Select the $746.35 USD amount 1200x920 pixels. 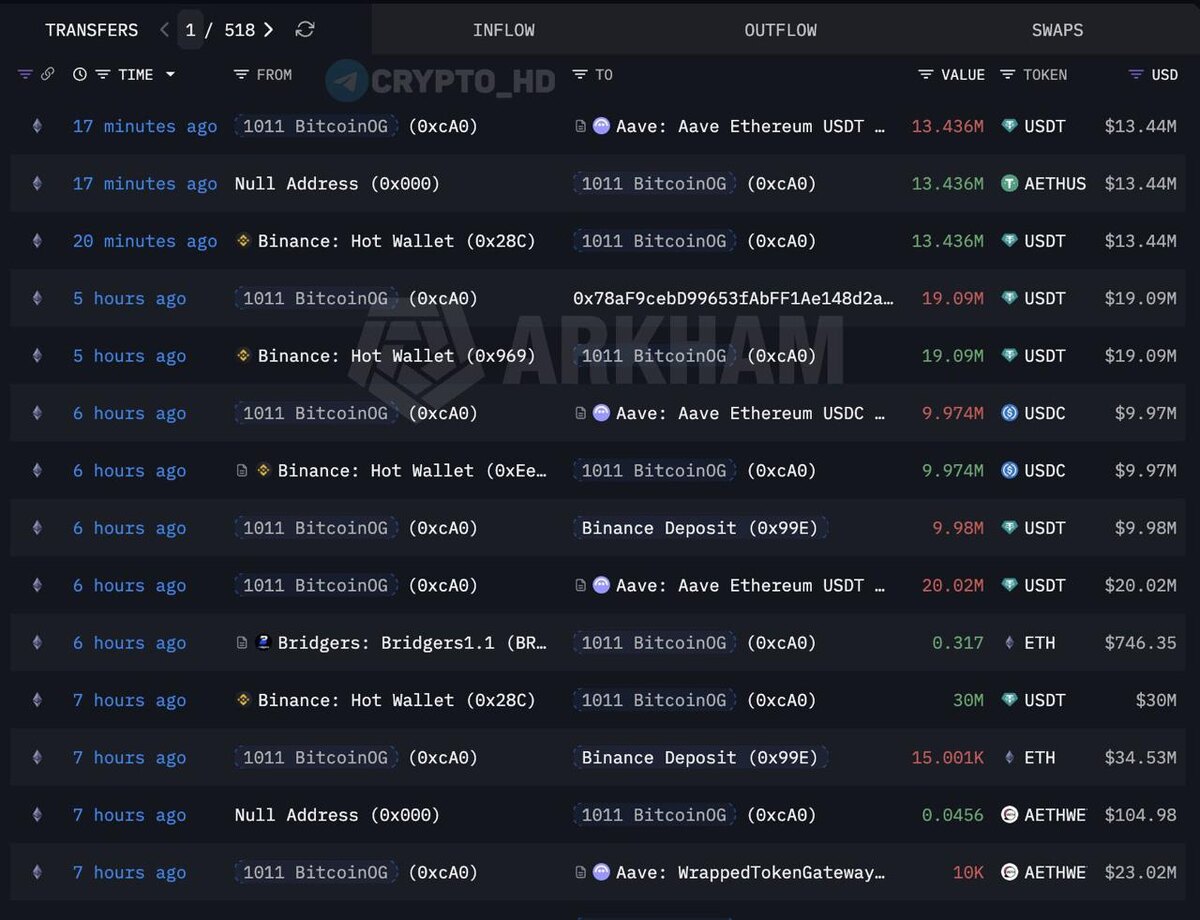click(1140, 643)
